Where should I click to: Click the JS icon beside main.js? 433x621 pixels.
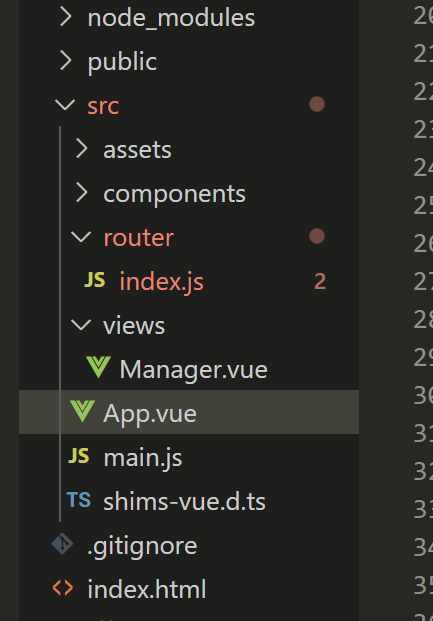79,456
